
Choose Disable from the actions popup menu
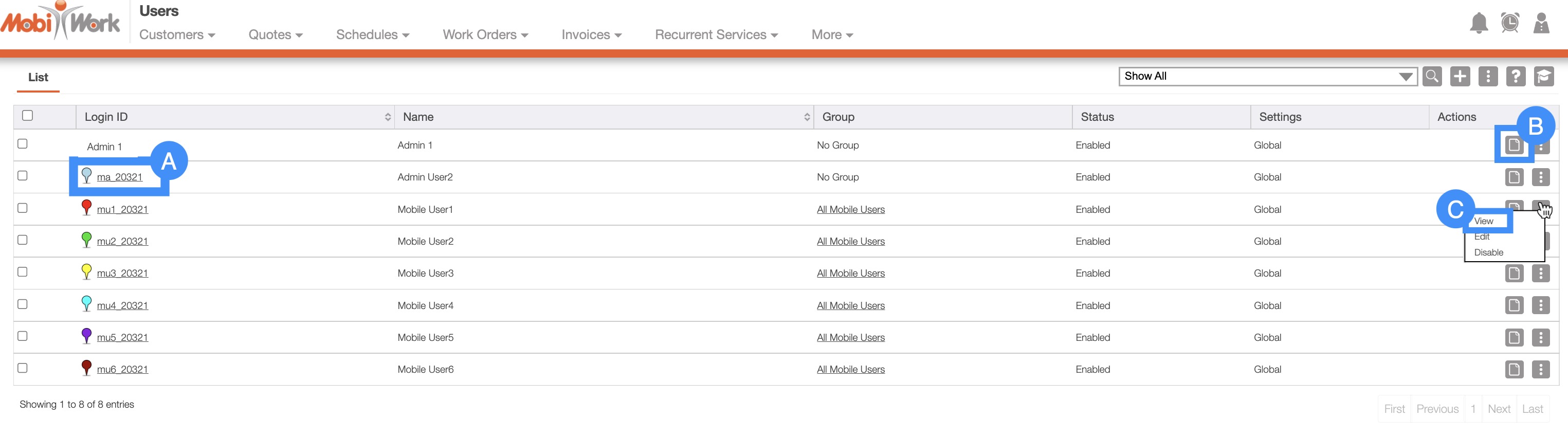pyautogui.click(x=1488, y=253)
